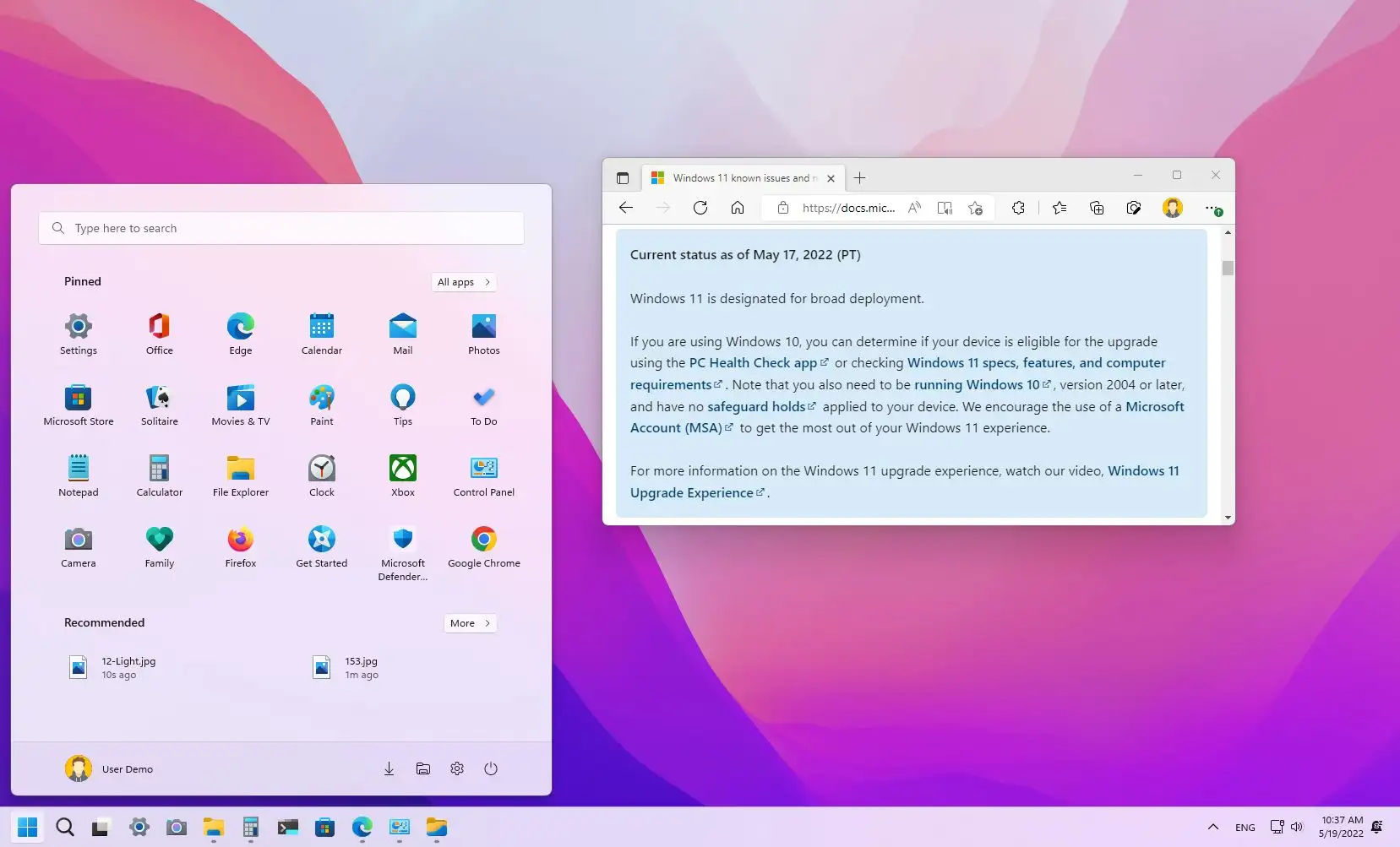The height and width of the screenshot is (847, 1400).
Task: Open Google Chrome from pinned apps
Action: [x=483, y=546]
